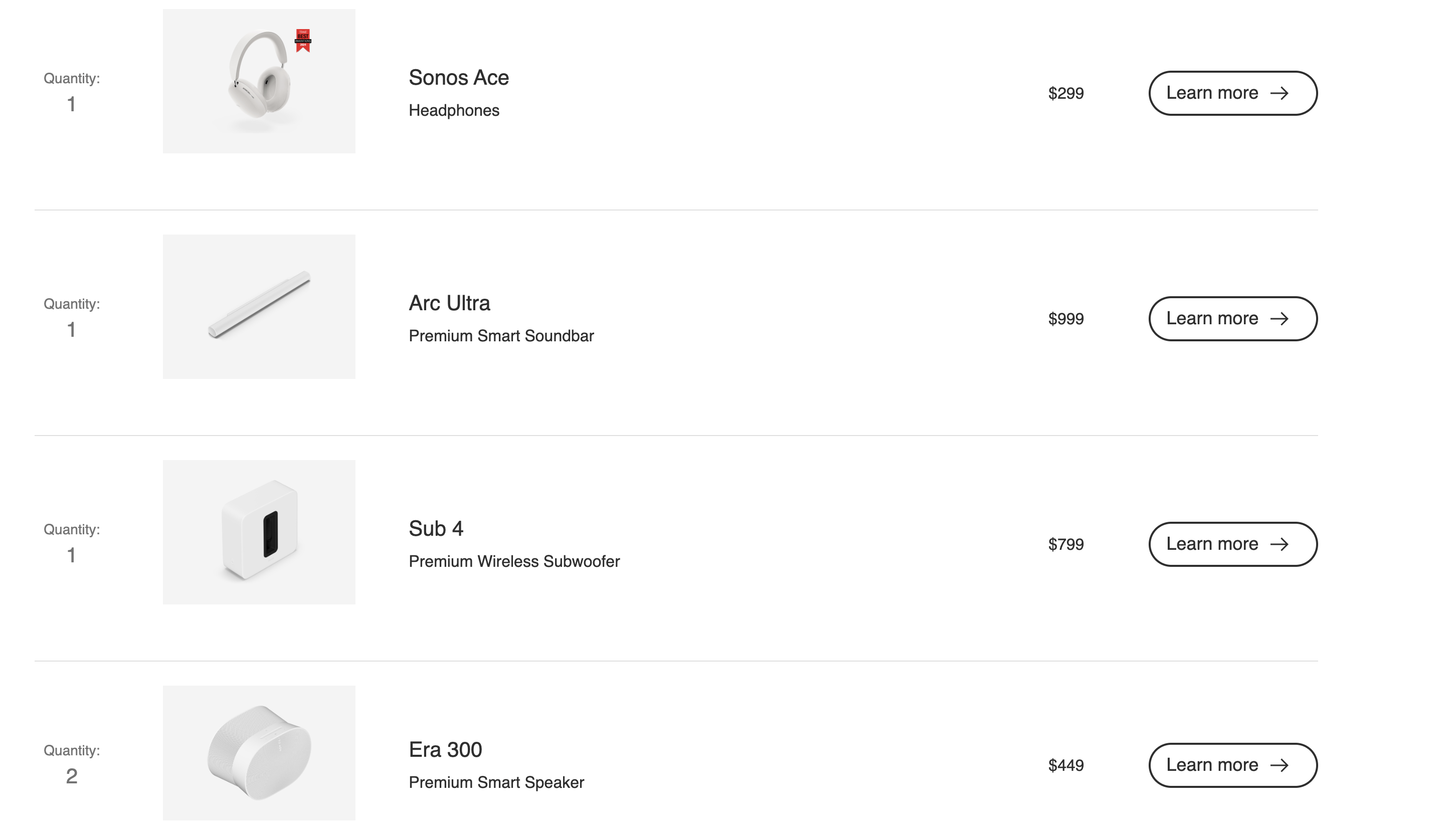Learn more about Era 300
This screenshot has height=840, width=1453.
pos(1233,765)
